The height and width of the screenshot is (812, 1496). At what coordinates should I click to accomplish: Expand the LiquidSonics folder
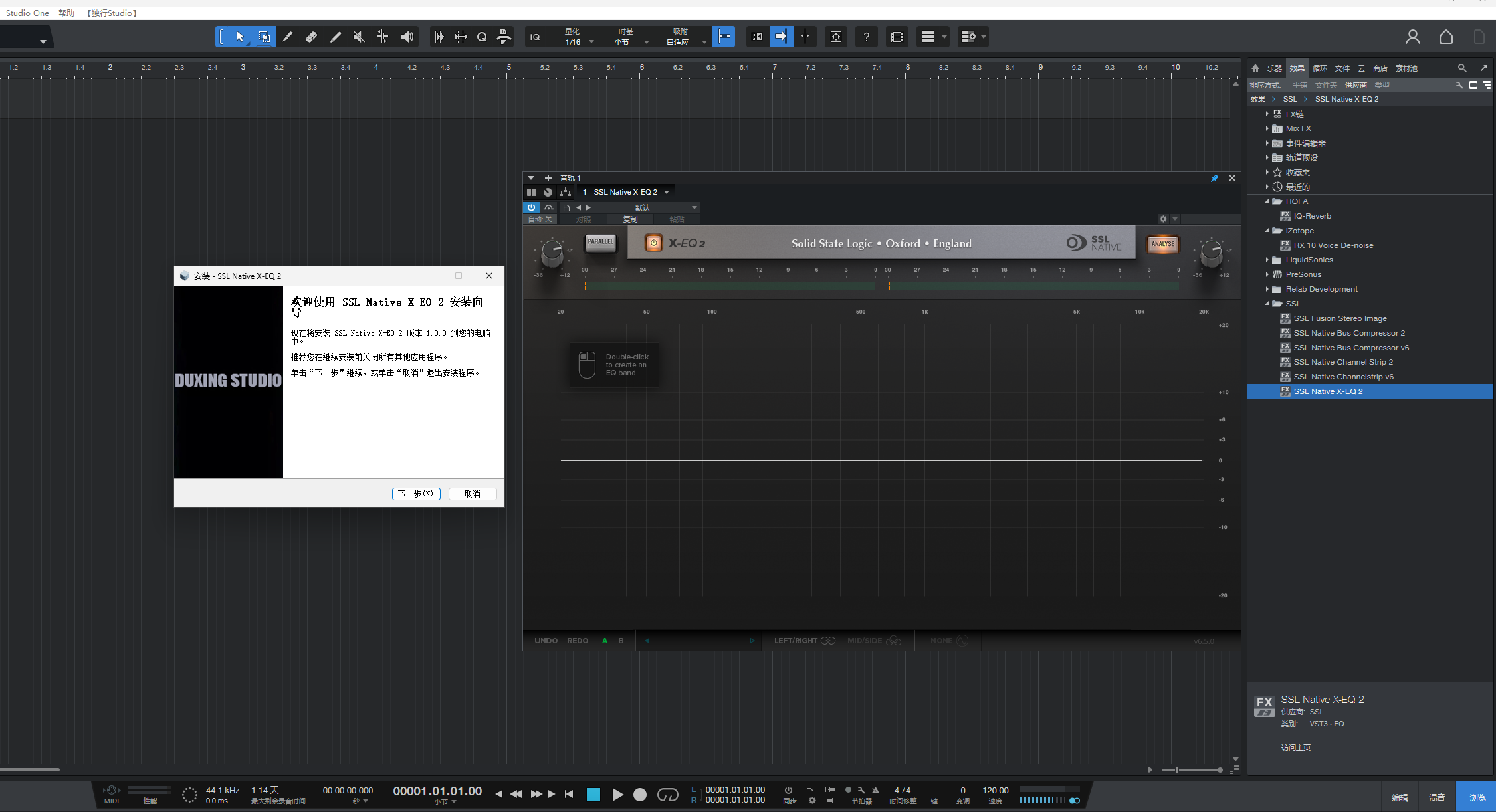(x=1267, y=260)
